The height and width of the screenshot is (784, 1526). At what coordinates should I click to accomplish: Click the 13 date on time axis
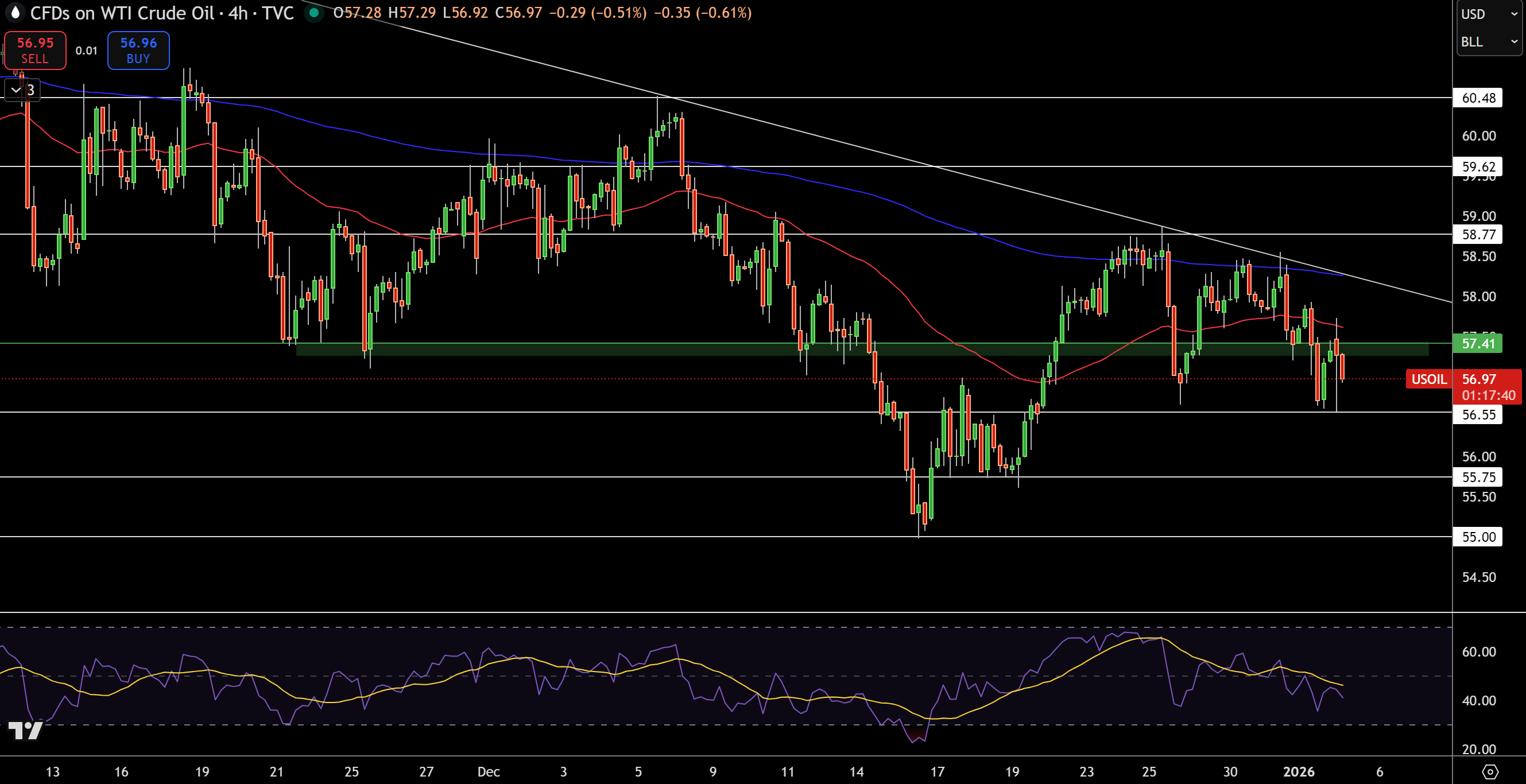(x=53, y=771)
